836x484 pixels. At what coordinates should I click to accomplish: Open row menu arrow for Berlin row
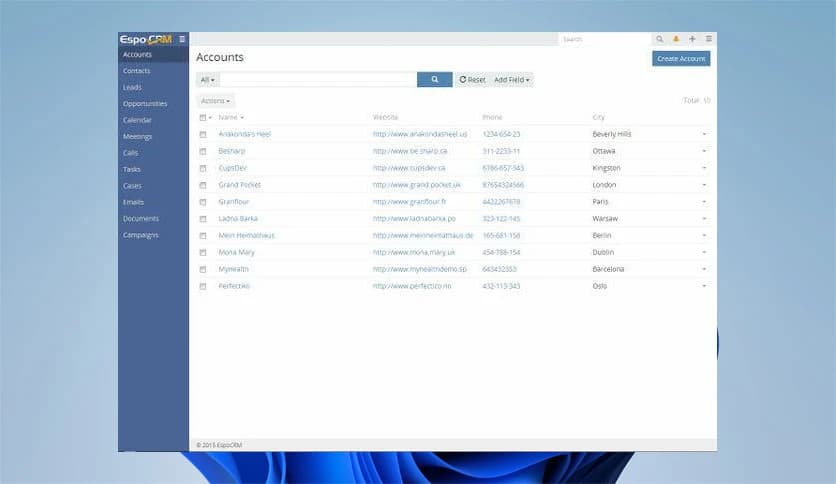704,236
